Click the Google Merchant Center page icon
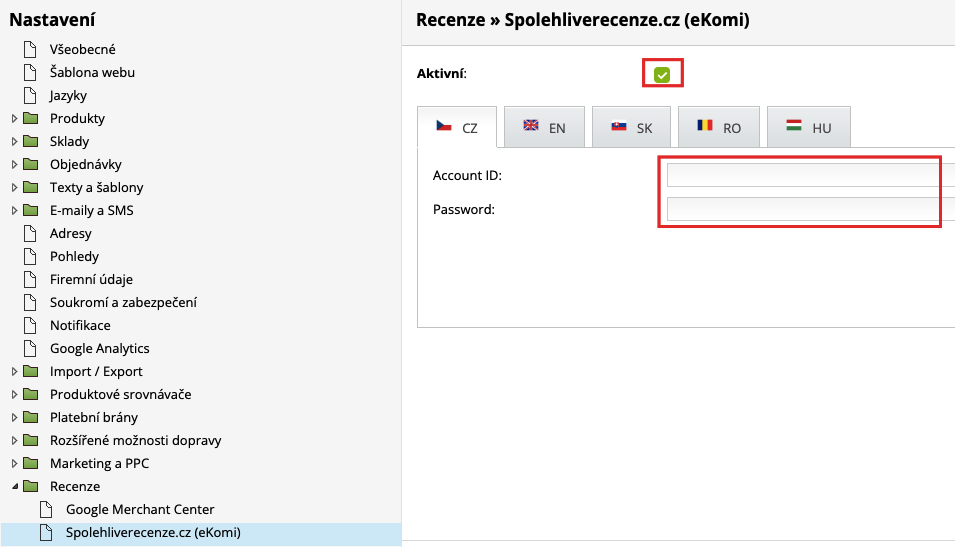The image size is (955, 547). (46, 509)
